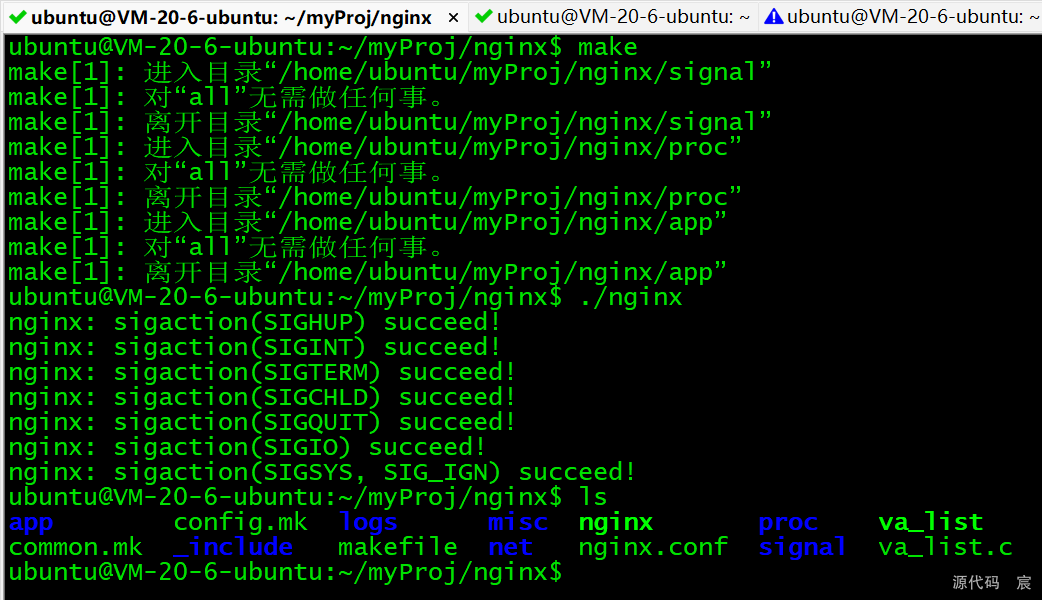Click the make line leaving /nginx/app directory
Image resolution: width=1042 pixels, height=600 pixels.
point(367,272)
